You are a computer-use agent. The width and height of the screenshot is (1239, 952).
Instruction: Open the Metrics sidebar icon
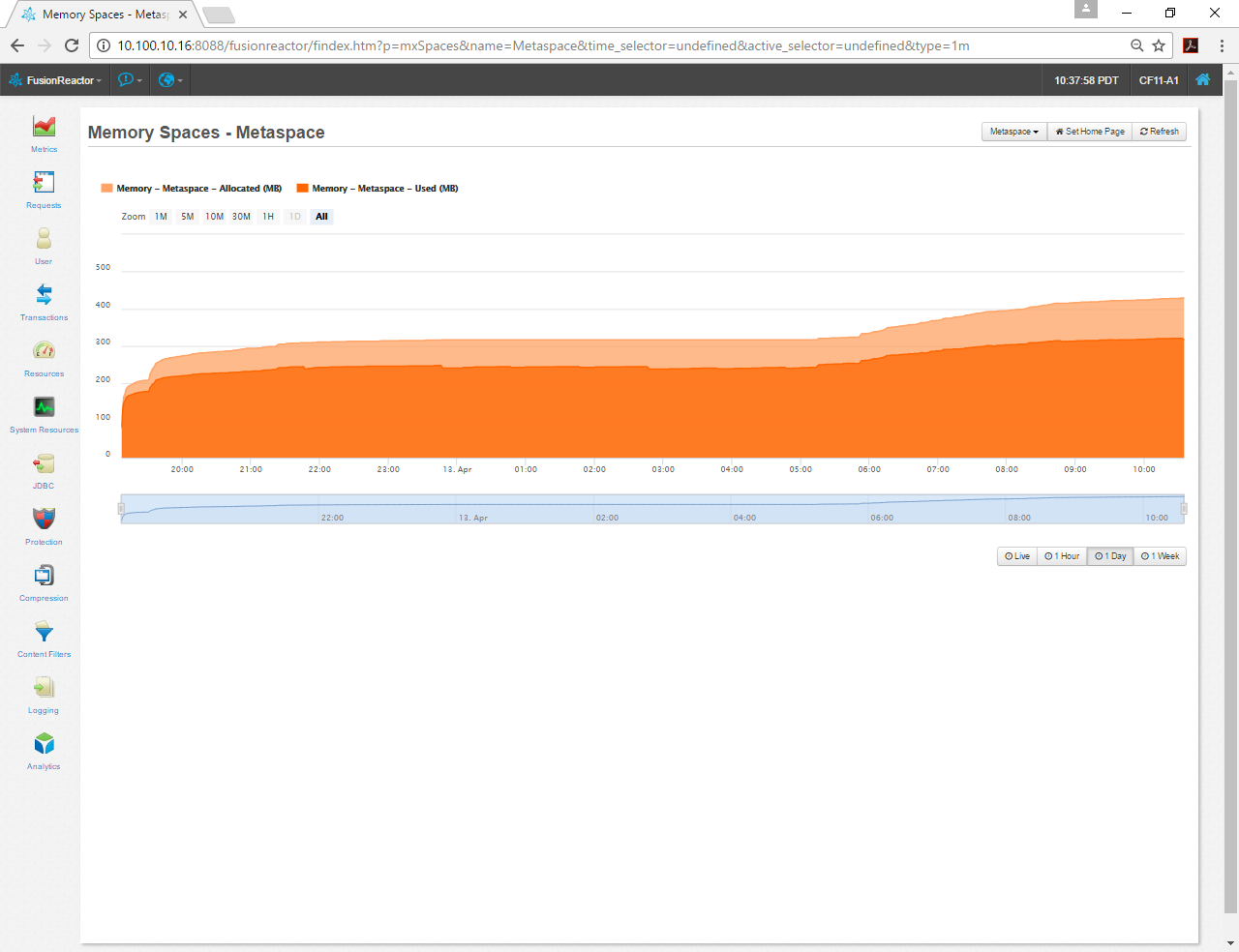[x=44, y=127]
